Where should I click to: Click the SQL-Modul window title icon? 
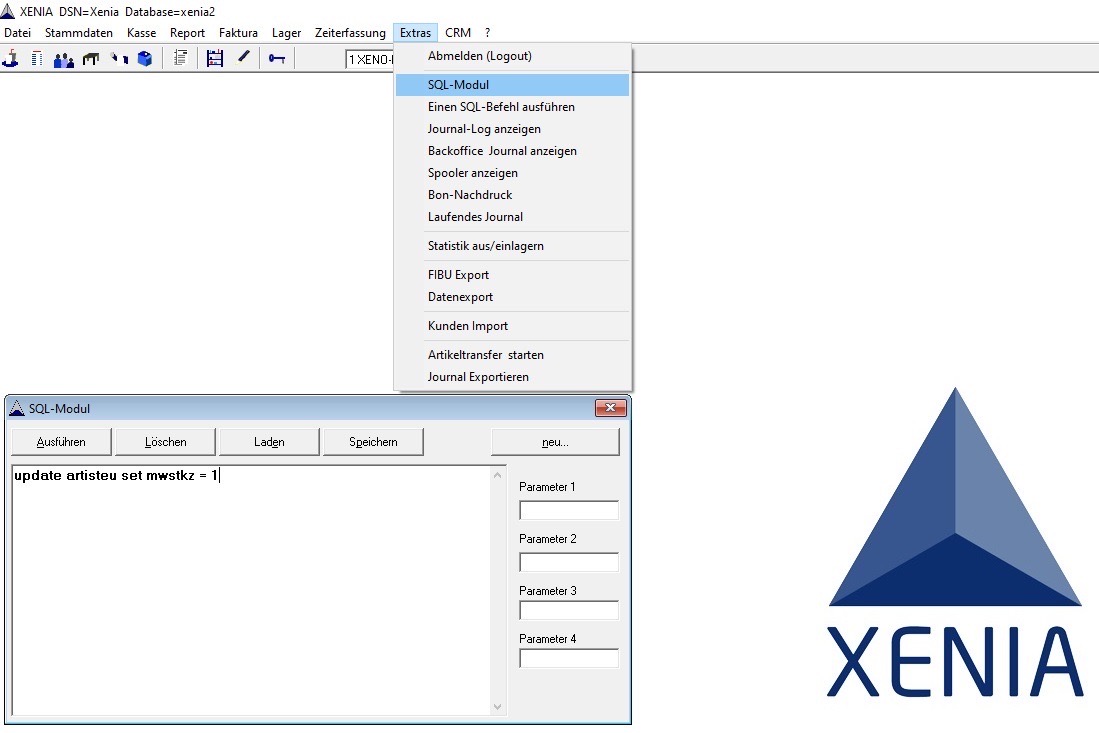pos(17,408)
